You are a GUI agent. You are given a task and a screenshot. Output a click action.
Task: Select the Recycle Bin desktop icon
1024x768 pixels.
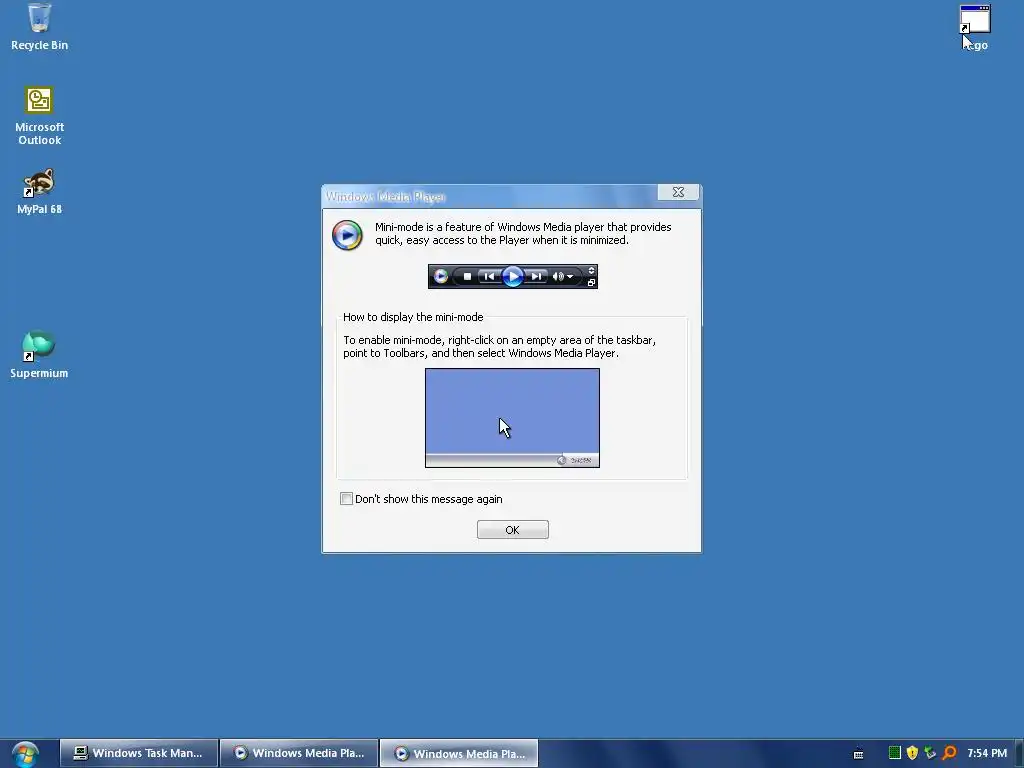pos(39,27)
